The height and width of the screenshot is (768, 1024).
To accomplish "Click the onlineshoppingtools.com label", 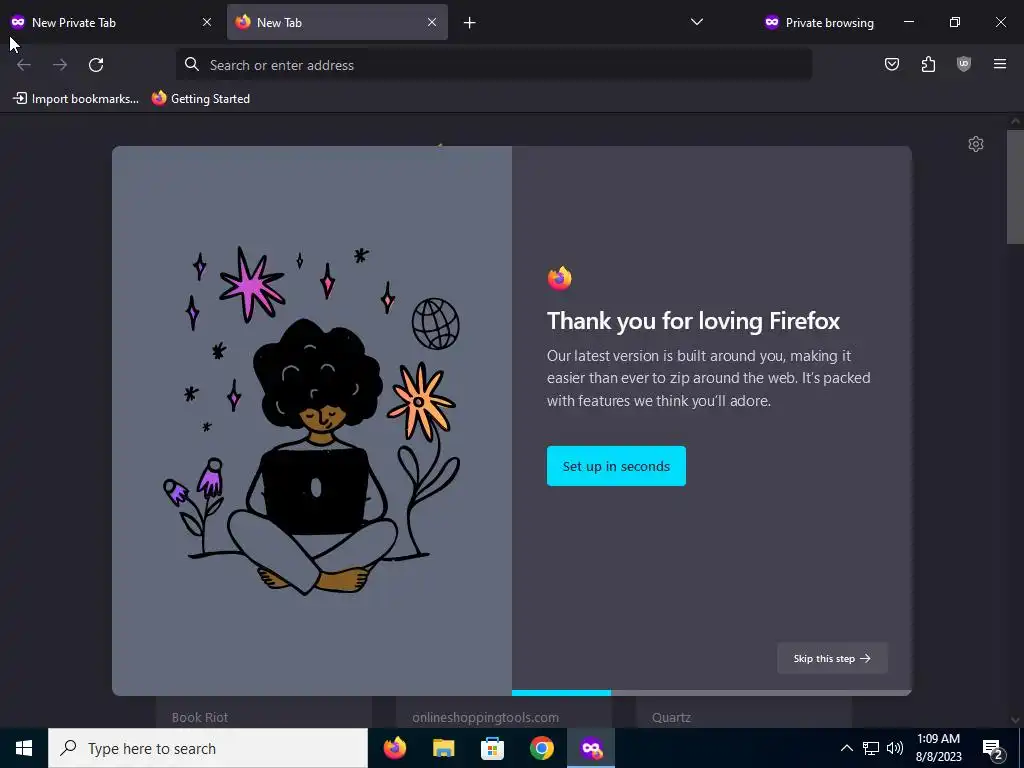I will tap(485, 717).
